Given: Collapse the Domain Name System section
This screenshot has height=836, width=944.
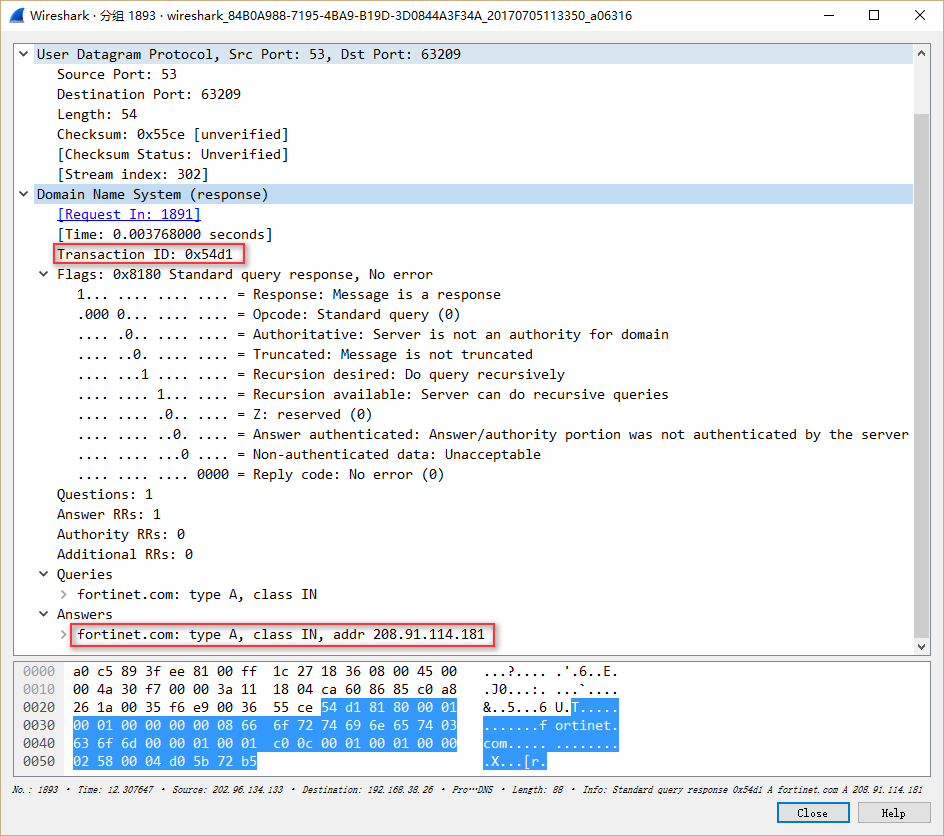Looking at the screenshot, I should [23, 194].
